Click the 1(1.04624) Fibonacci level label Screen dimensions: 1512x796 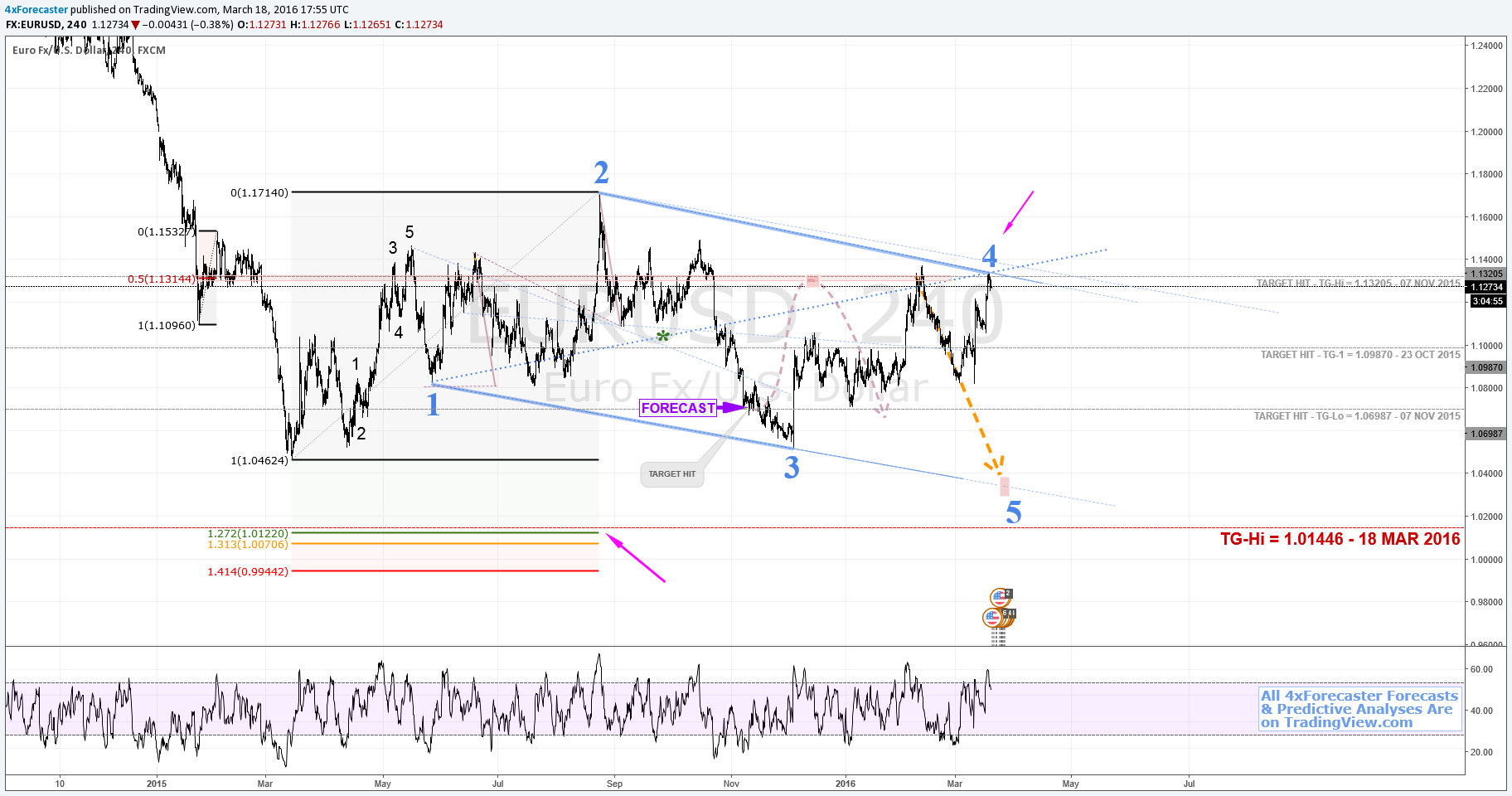(x=259, y=460)
